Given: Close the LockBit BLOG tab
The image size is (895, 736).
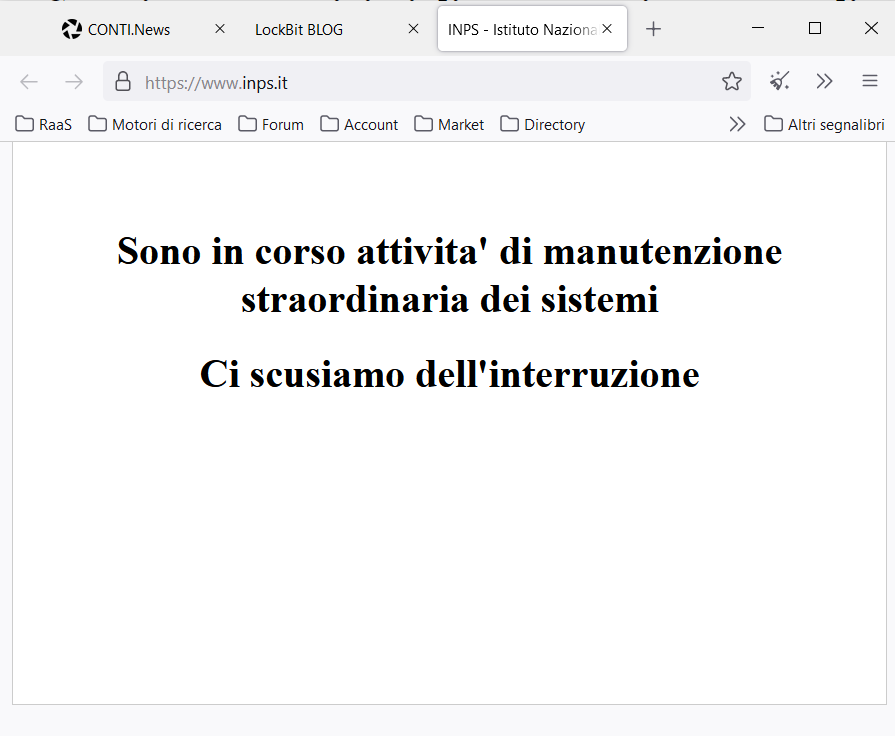Looking at the screenshot, I should [x=413, y=29].
